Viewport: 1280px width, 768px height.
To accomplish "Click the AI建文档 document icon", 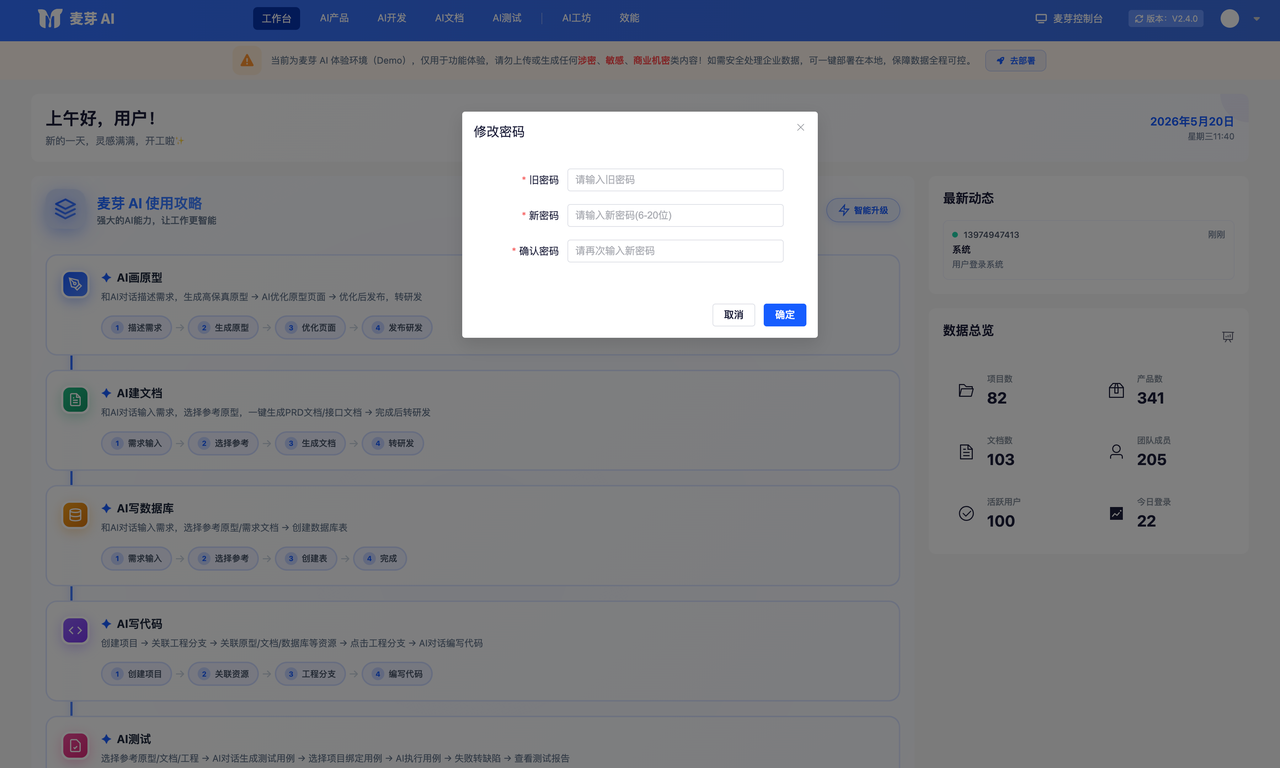I will point(75,401).
